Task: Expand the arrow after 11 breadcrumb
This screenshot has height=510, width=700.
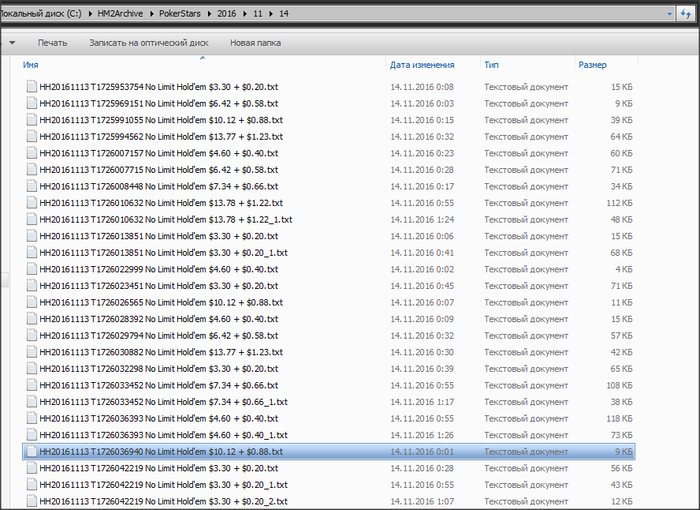Action: point(271,14)
